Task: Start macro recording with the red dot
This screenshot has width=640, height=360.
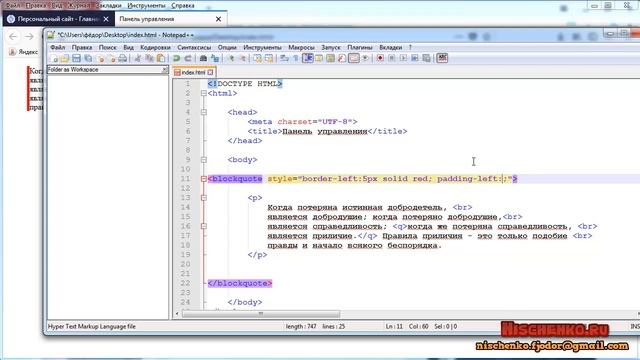Action: tap(380, 58)
